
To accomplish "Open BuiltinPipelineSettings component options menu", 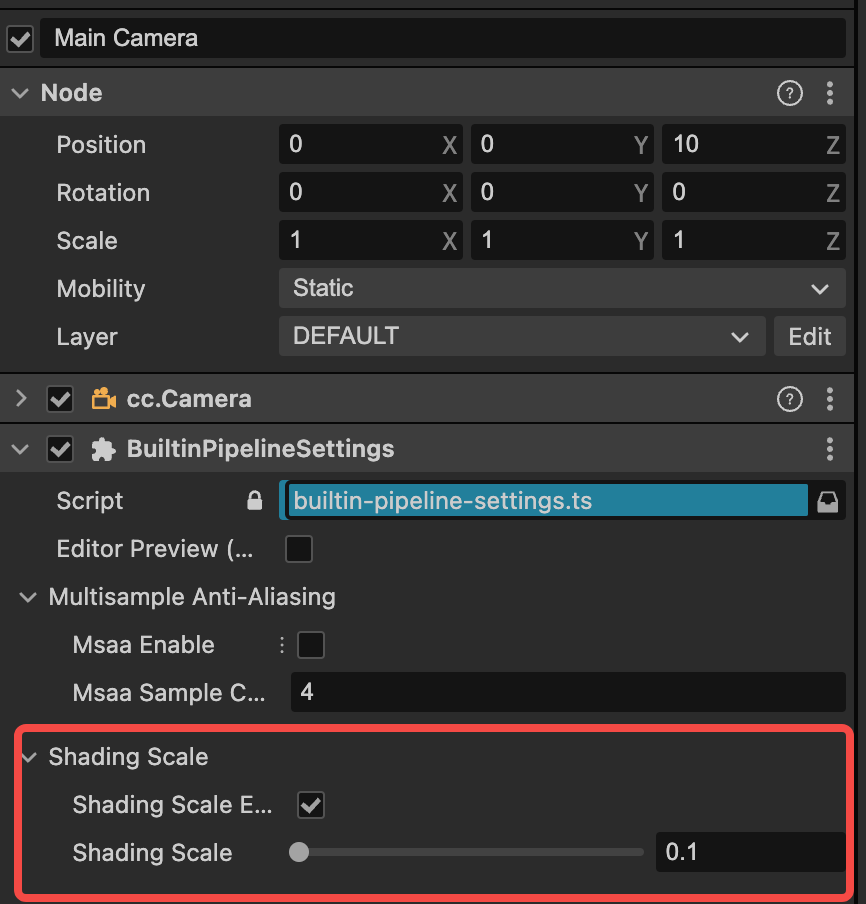I will pyautogui.click(x=830, y=449).
